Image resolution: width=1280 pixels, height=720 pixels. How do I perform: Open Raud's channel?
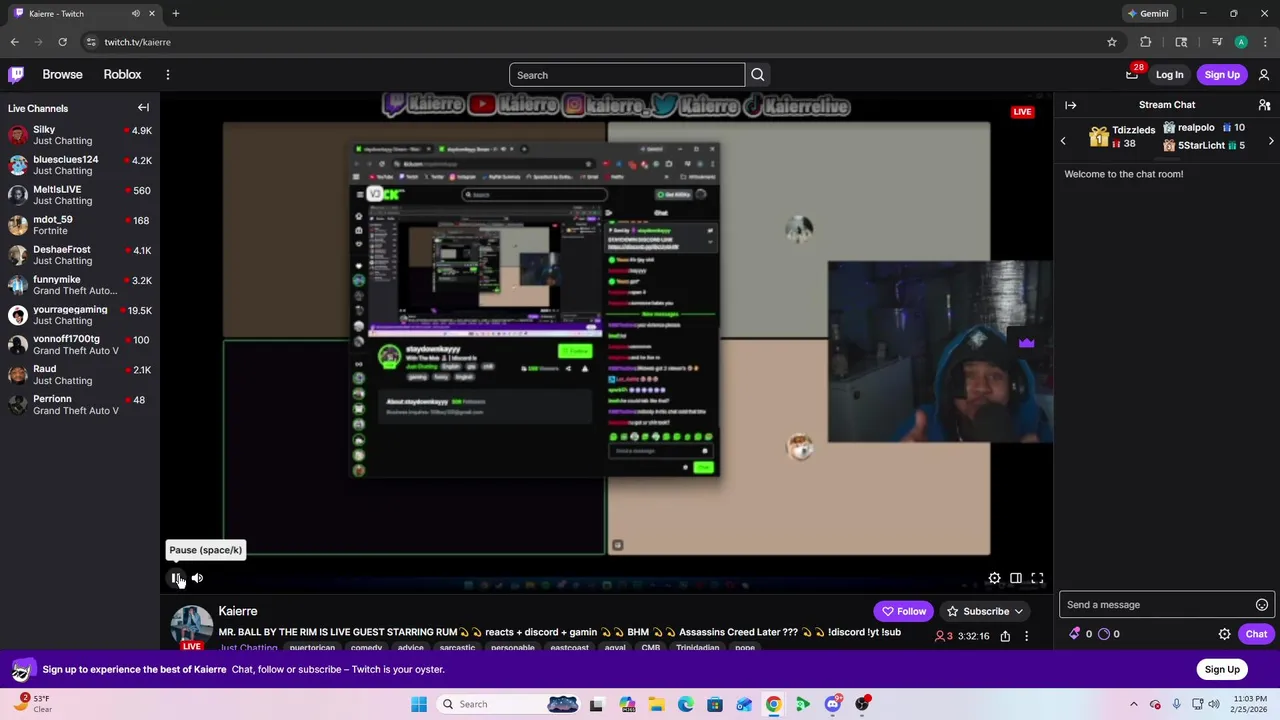[80, 375]
